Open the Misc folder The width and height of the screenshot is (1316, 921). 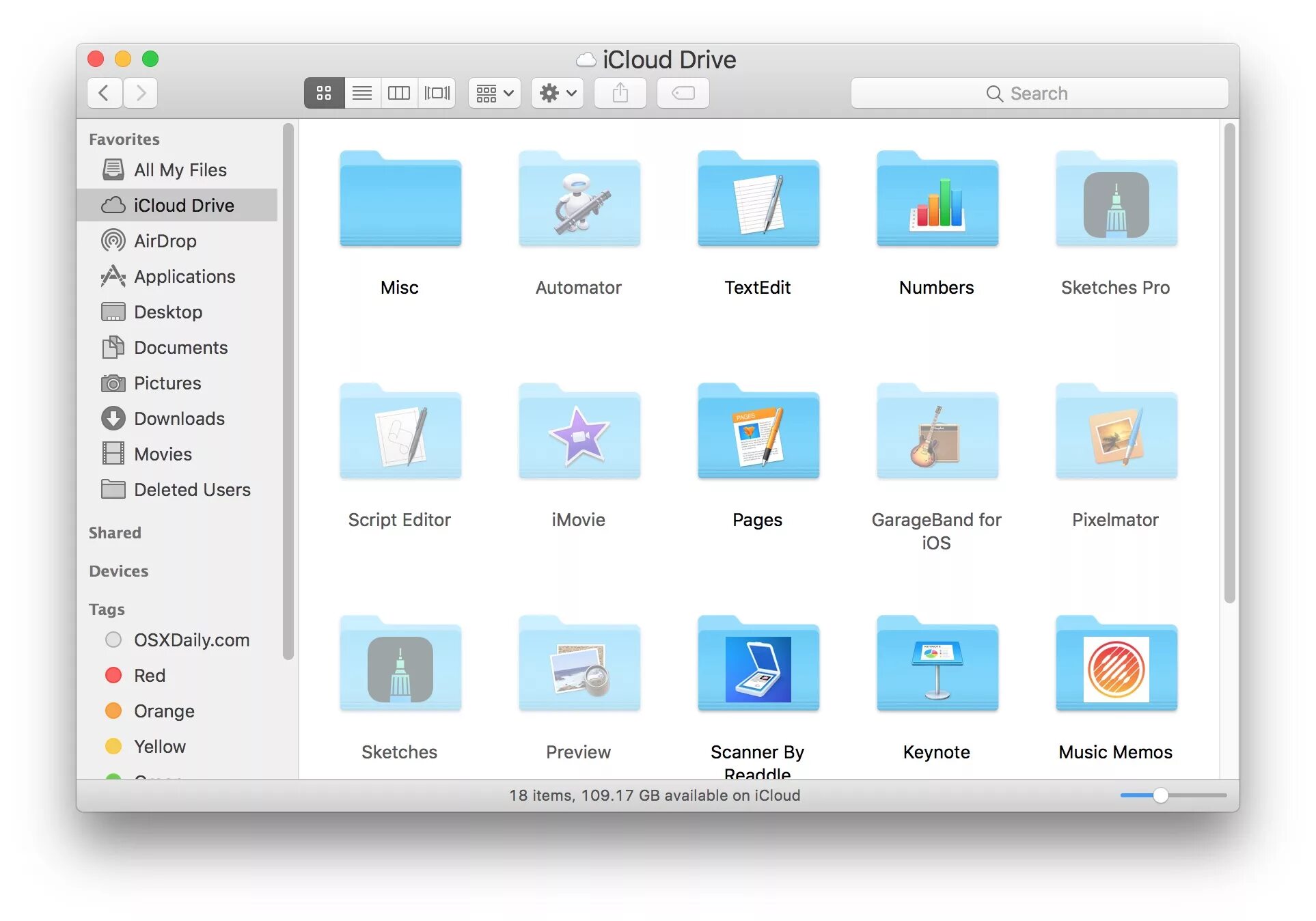400,199
